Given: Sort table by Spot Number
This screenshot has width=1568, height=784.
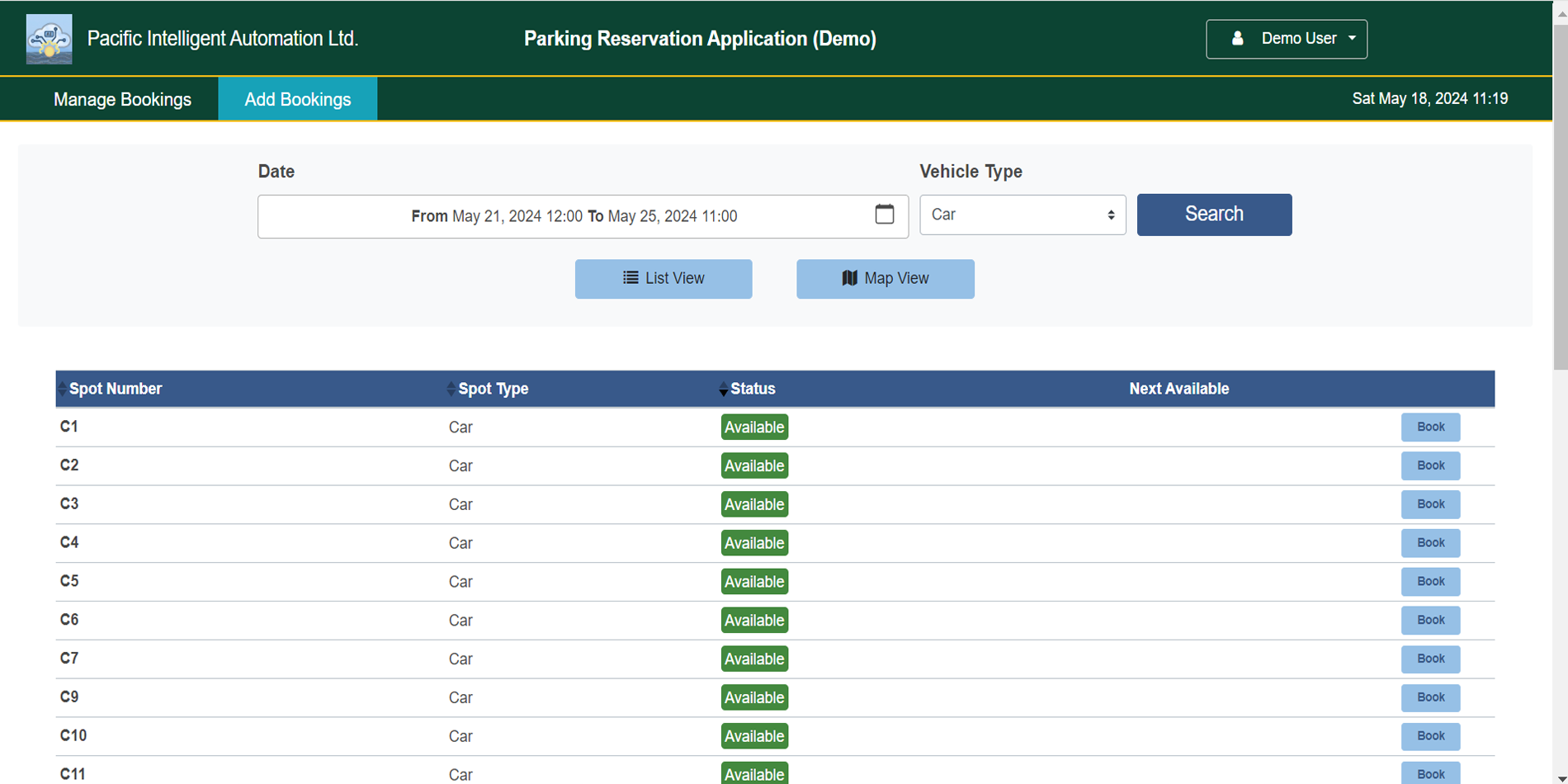Looking at the screenshot, I should coord(109,389).
